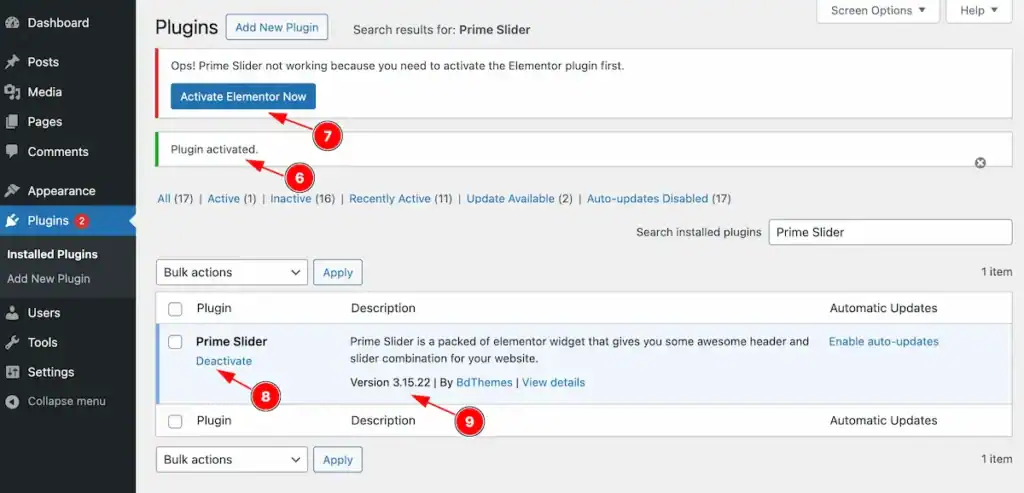
Task: Click the Users person icon
Action: tap(12, 313)
